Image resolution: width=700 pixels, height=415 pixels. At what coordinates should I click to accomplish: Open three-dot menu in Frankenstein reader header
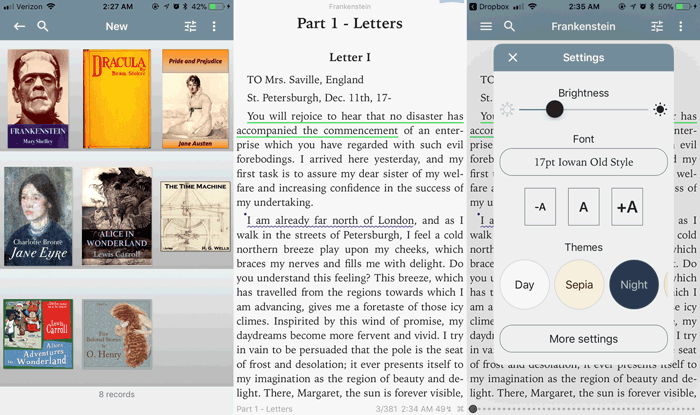click(681, 26)
